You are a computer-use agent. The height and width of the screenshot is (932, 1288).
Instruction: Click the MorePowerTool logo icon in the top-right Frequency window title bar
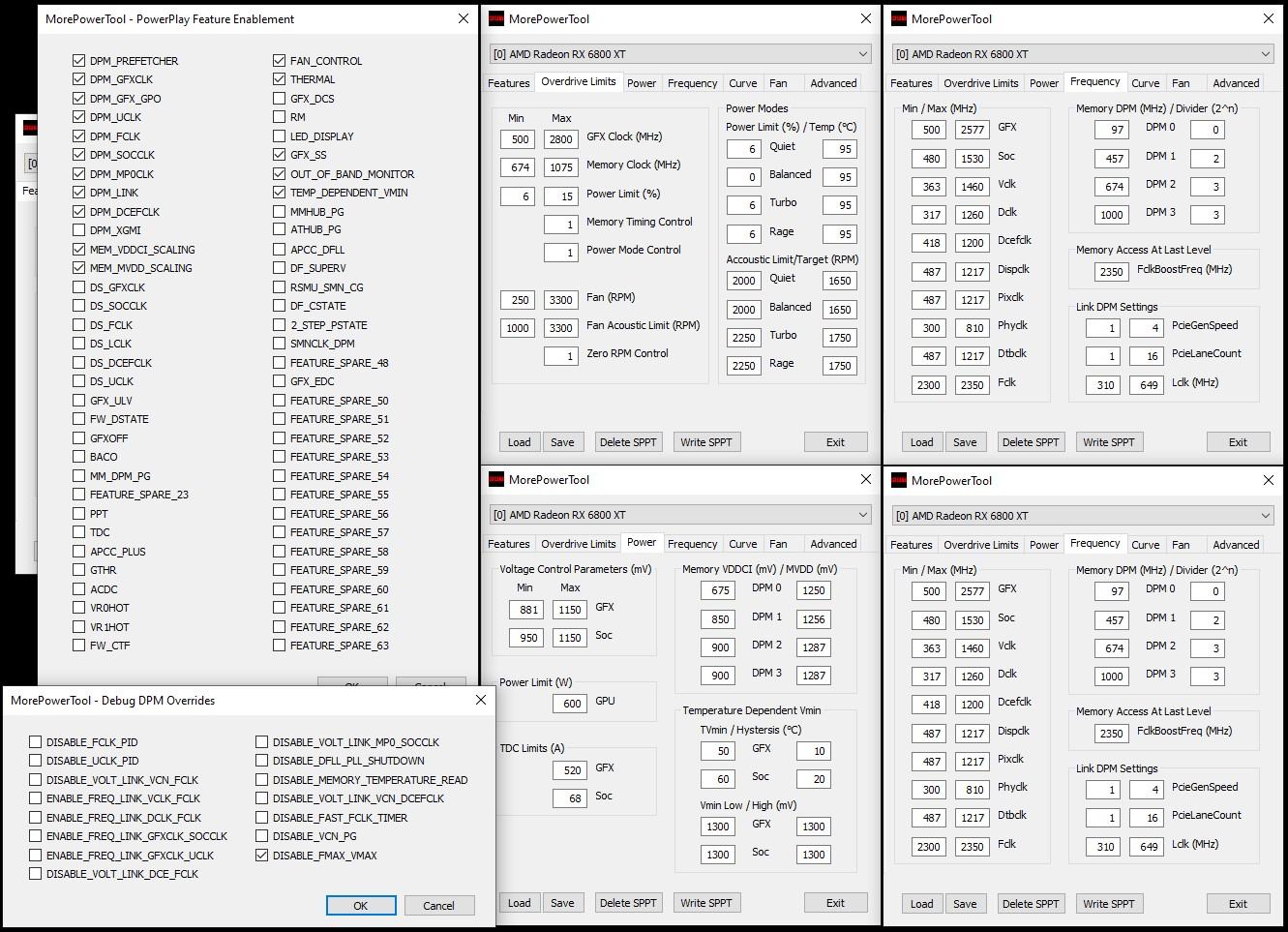pyautogui.click(x=899, y=18)
